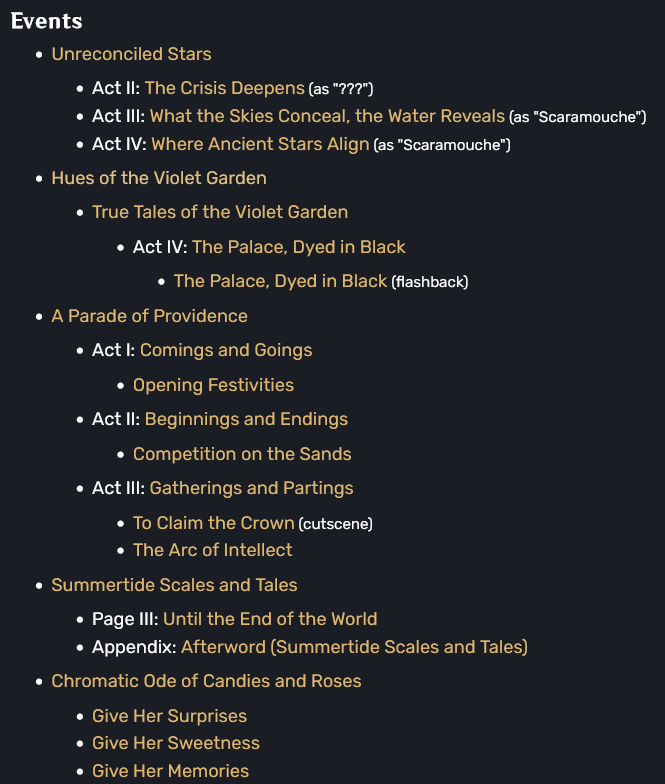Go to Hues of the Violet Garden

point(159,178)
